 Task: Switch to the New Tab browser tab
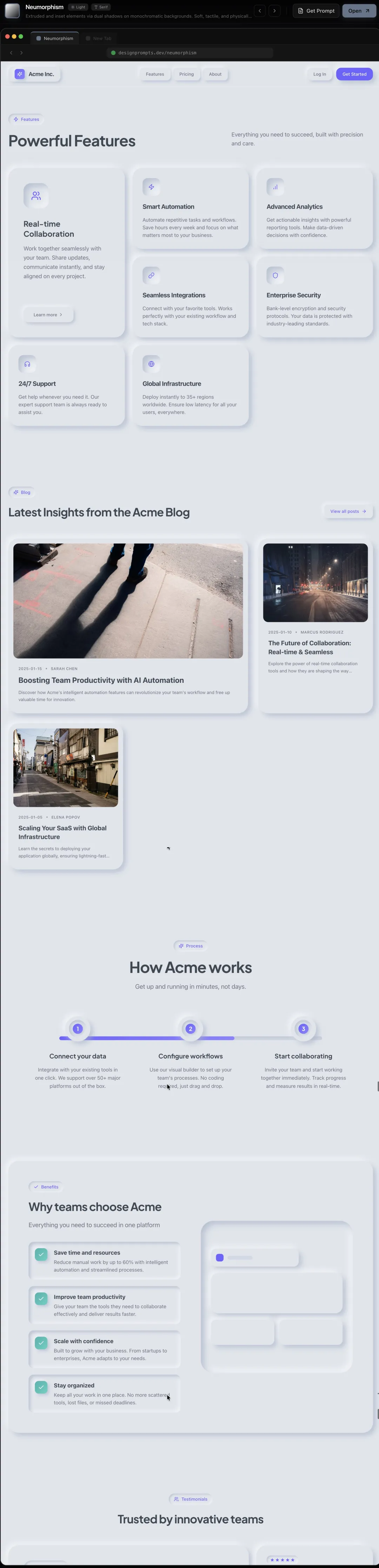[99, 38]
